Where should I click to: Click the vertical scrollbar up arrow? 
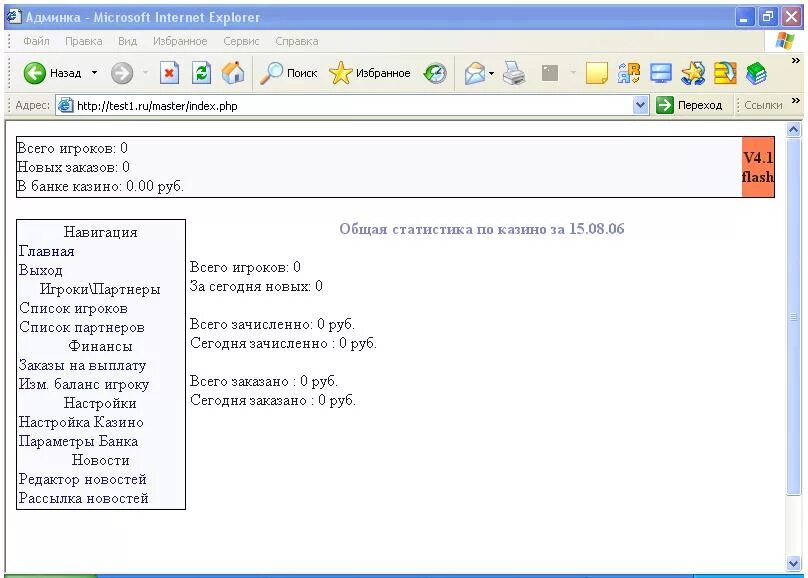pos(794,129)
